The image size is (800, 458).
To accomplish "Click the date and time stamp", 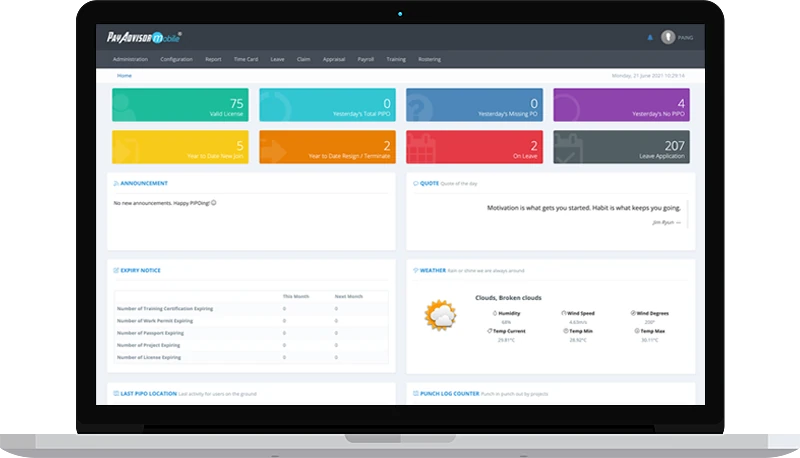I will click(648, 75).
